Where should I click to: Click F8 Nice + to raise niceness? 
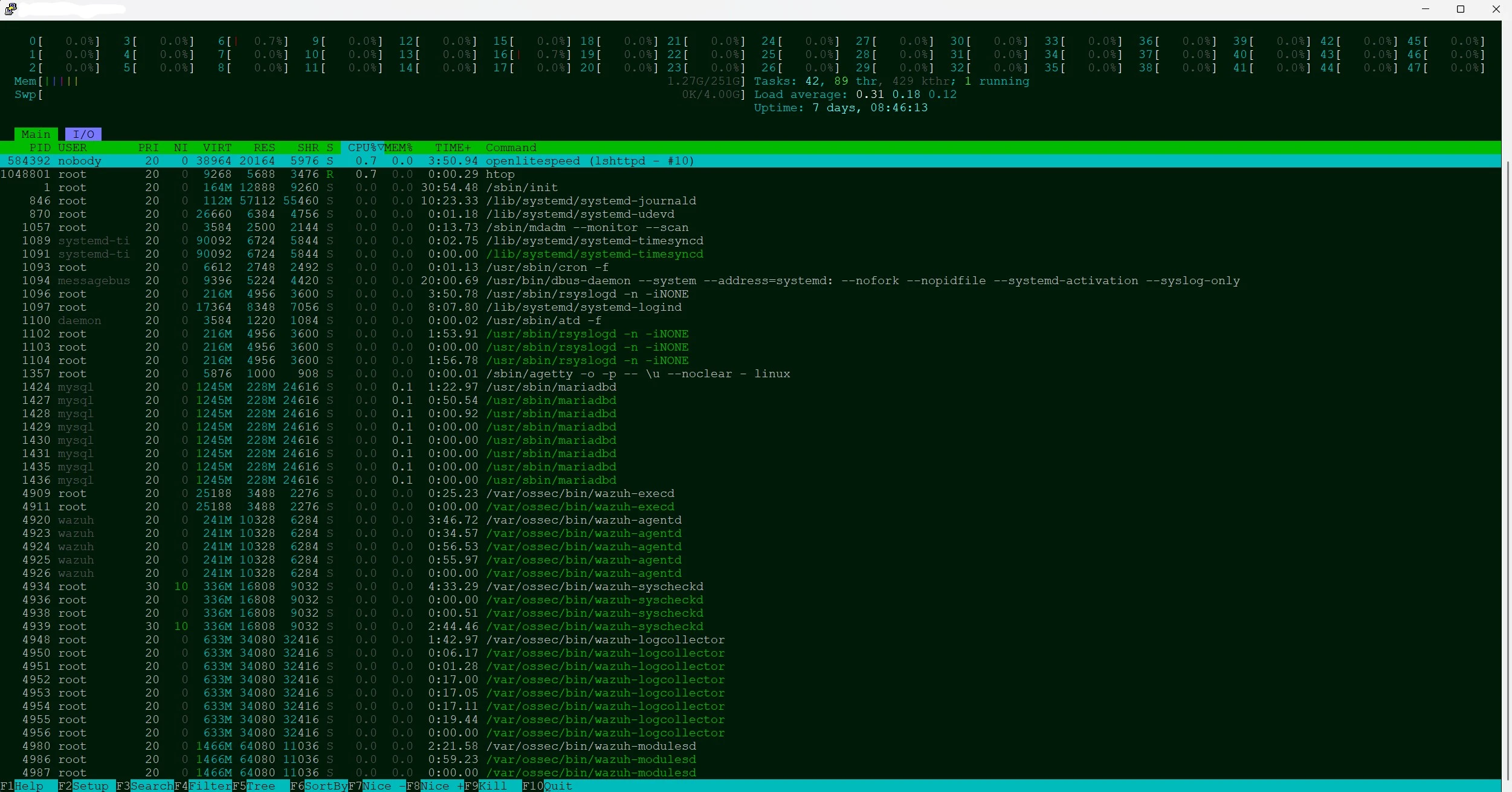point(435,786)
